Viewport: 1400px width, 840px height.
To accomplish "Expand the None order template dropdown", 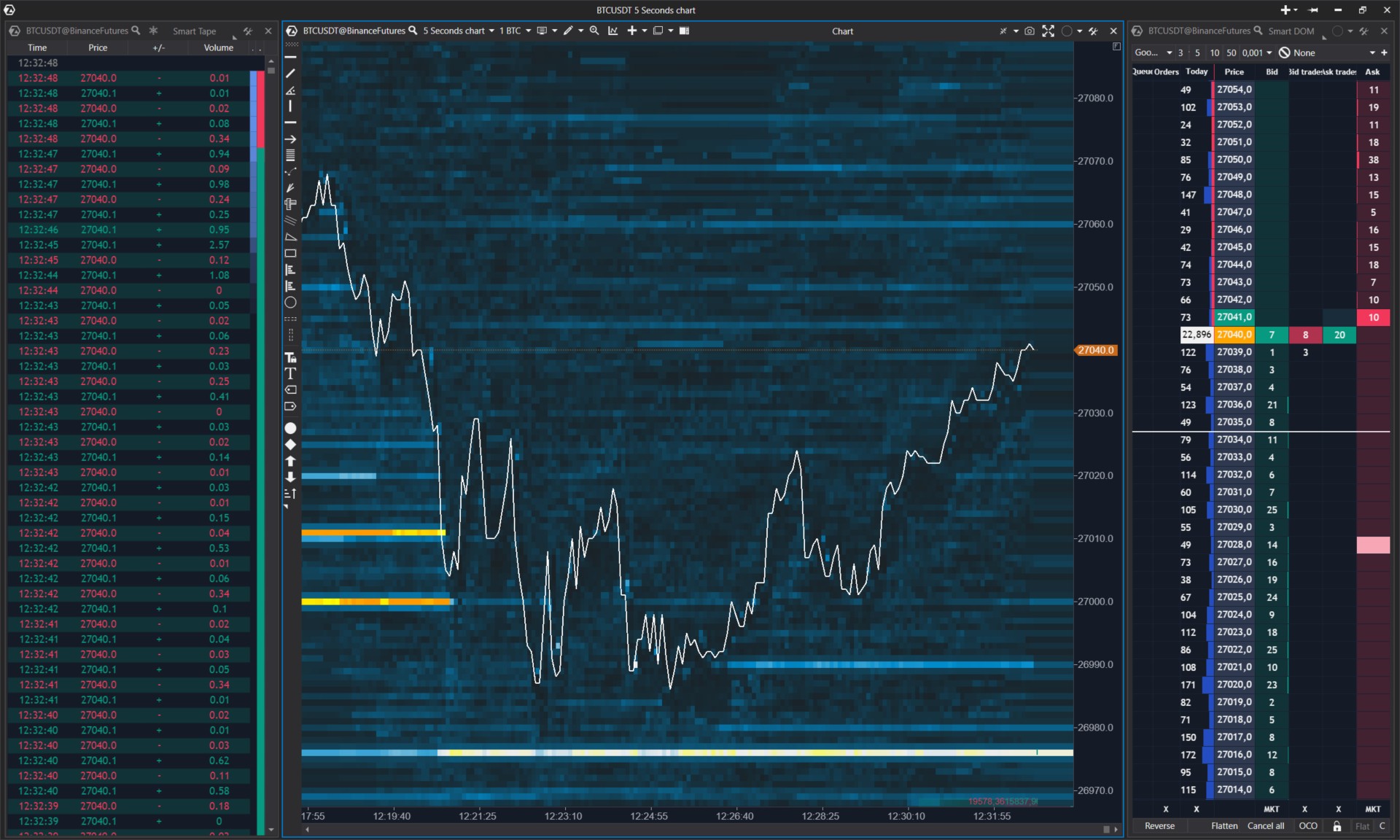I will coord(1372,52).
